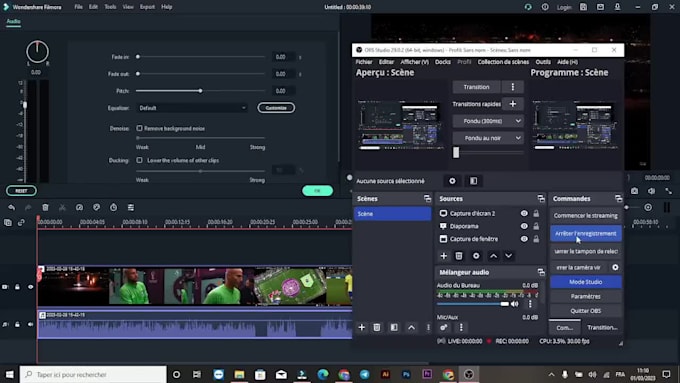Click the Pitch slider handle
Screen dimensions: 680x383
point(200,91)
